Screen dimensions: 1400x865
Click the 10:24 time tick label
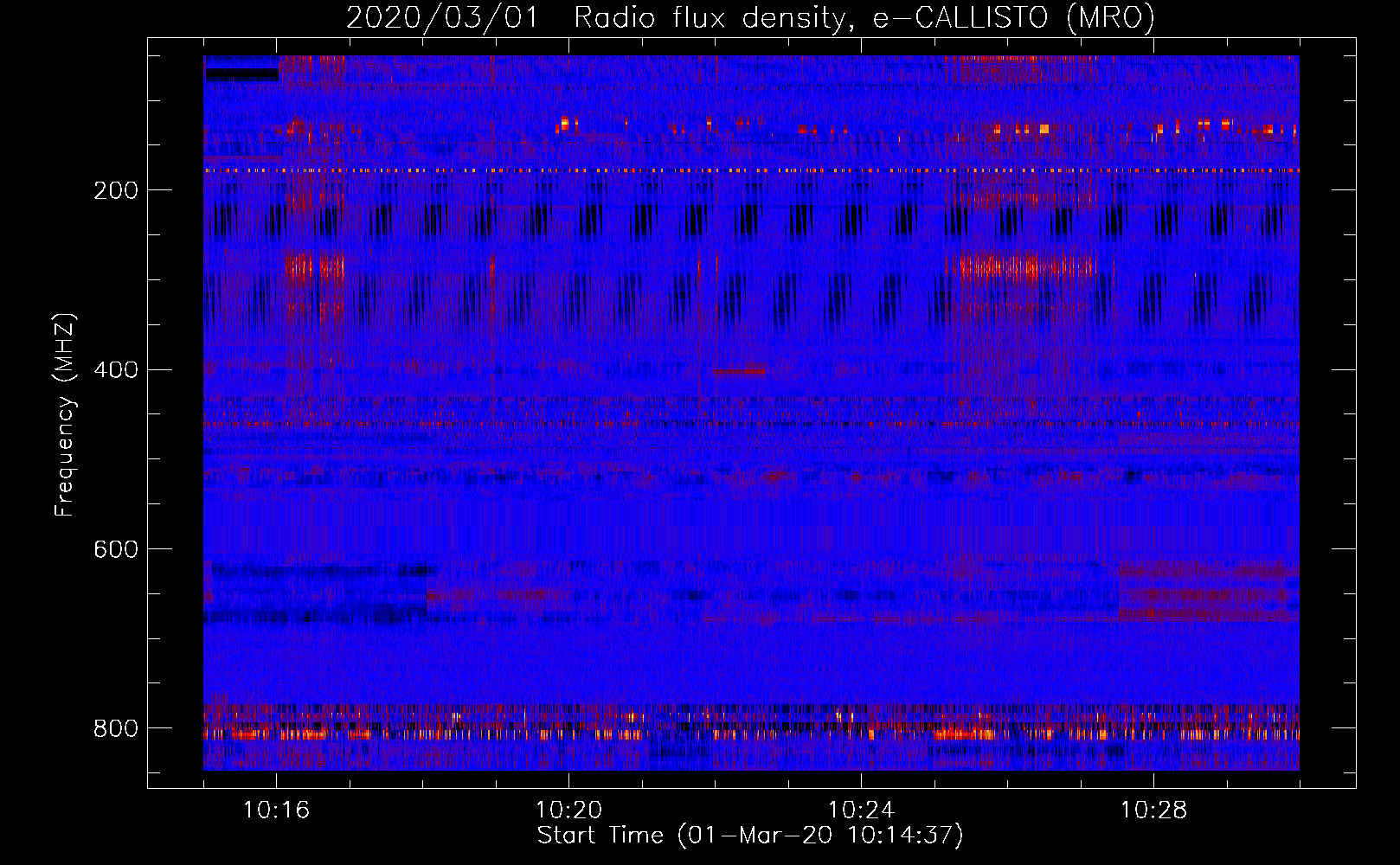coord(861,811)
